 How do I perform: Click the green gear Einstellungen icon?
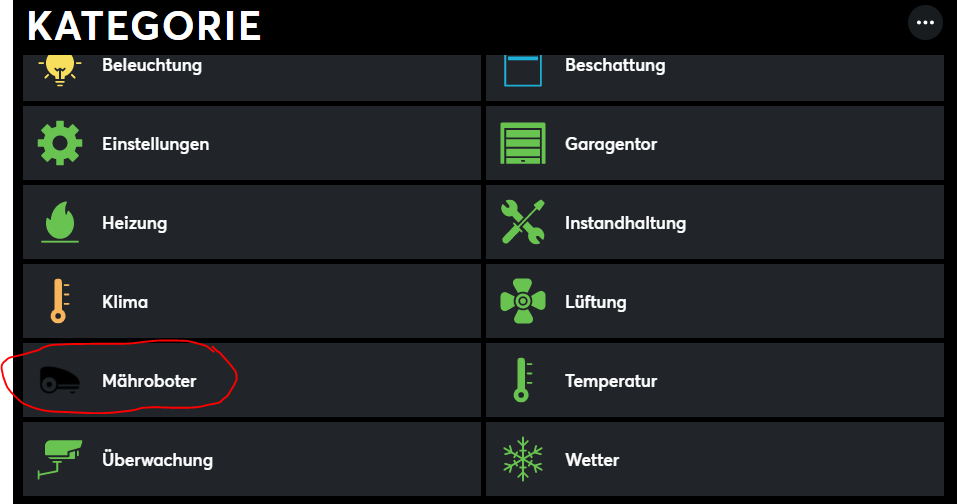tap(59, 144)
